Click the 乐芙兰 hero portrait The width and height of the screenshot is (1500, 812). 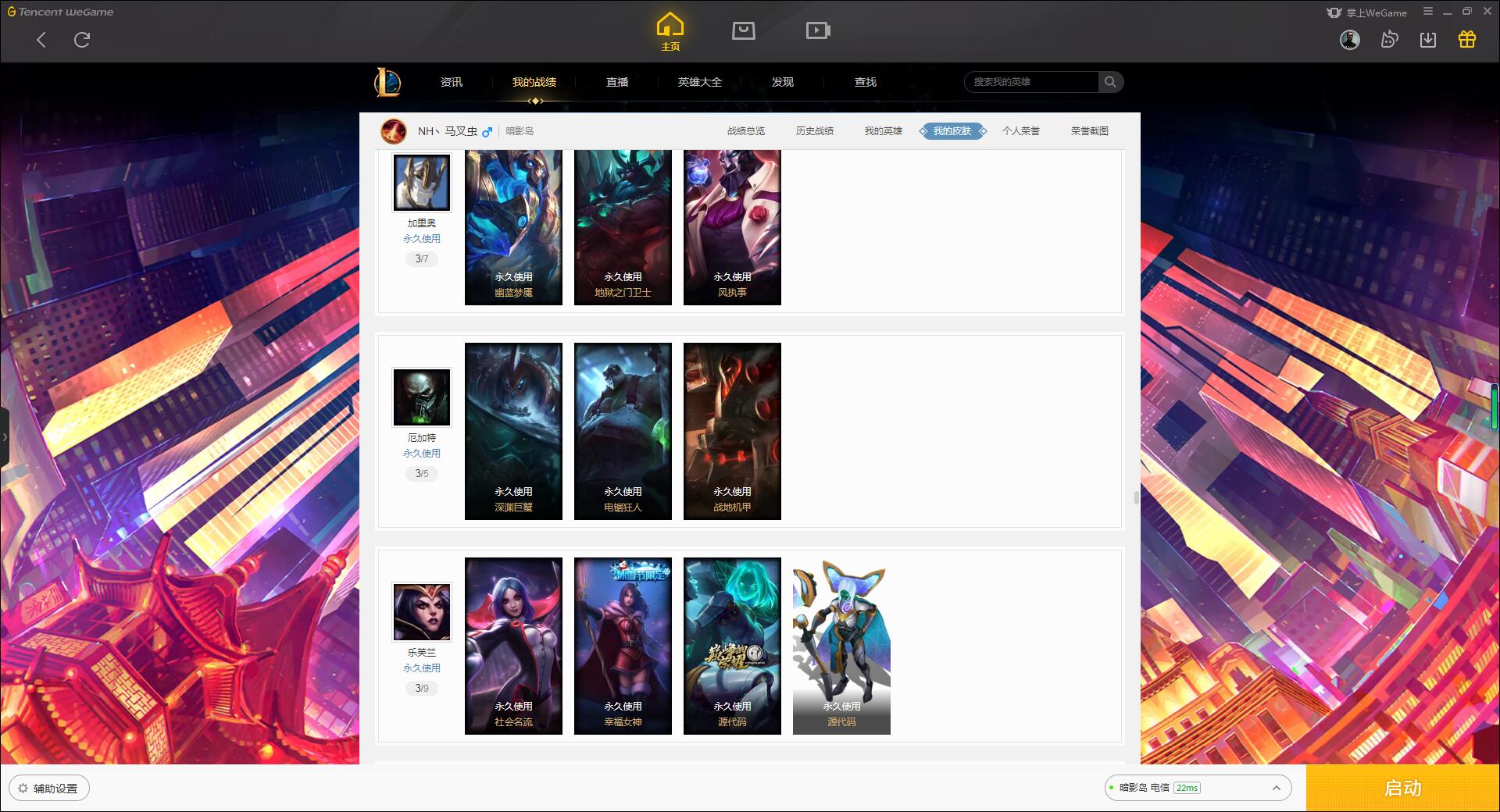tap(422, 612)
